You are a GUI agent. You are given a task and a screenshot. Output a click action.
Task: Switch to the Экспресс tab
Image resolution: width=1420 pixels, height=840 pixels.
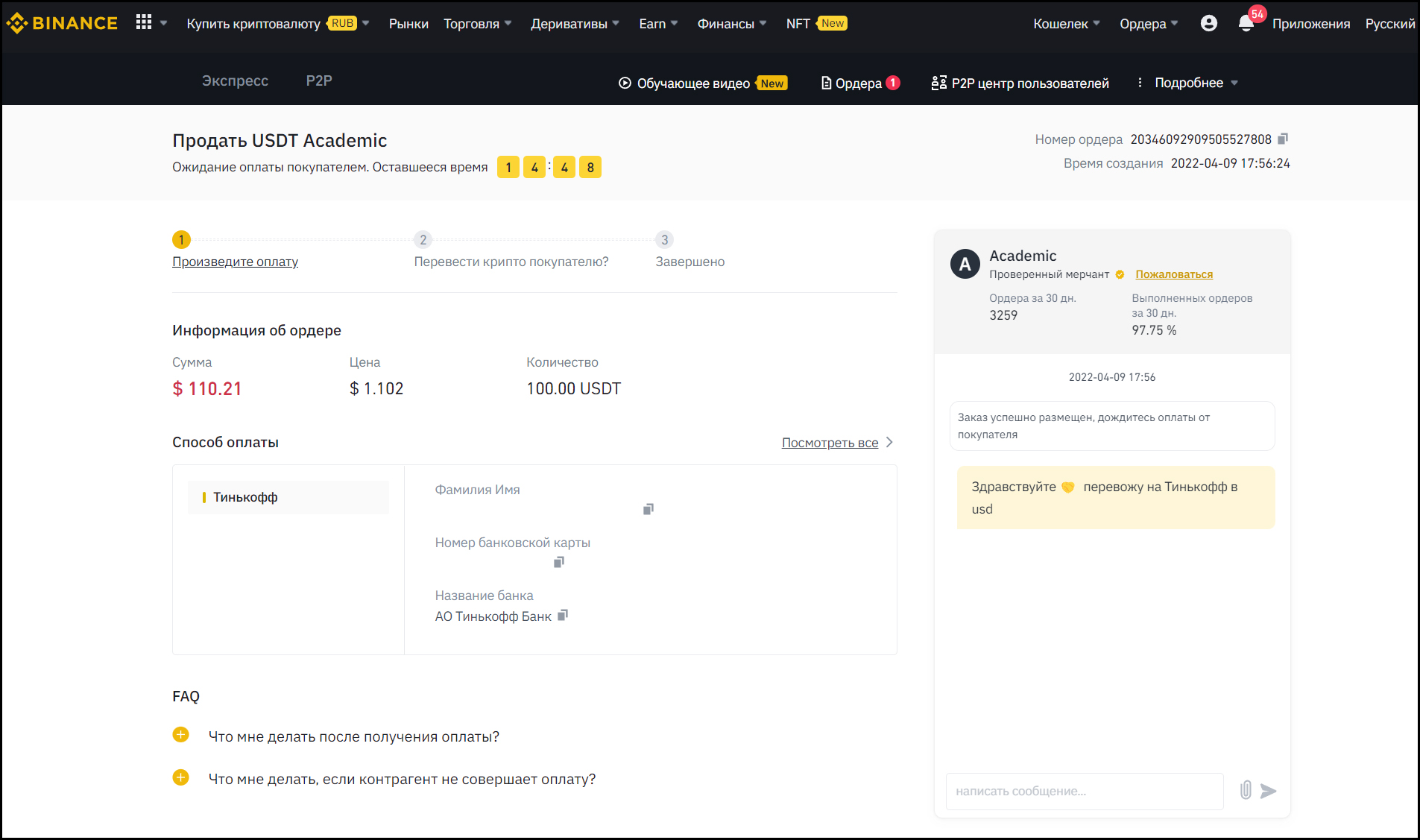point(235,80)
